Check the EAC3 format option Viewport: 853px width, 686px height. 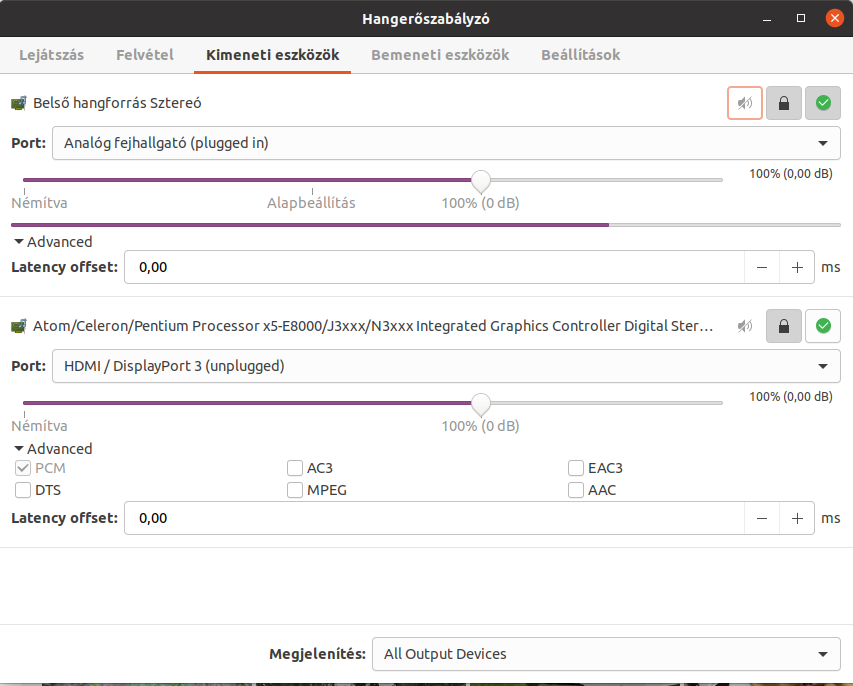576,468
